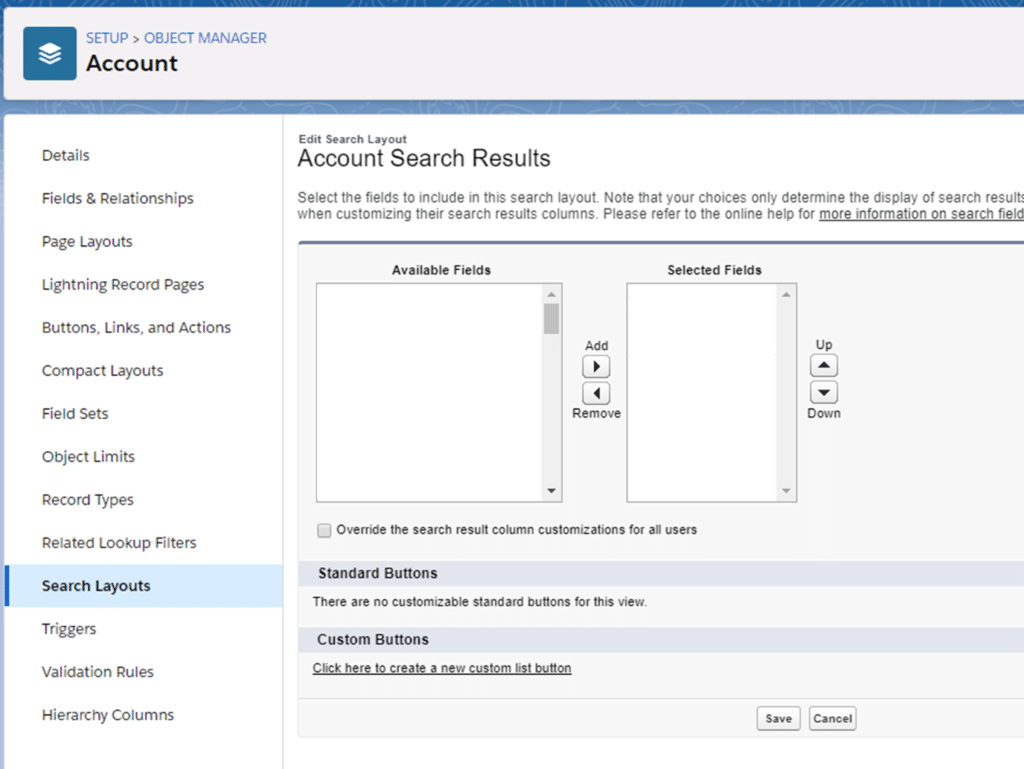The height and width of the screenshot is (769, 1024).
Task: Select Record Types in sidebar
Action: 88,500
